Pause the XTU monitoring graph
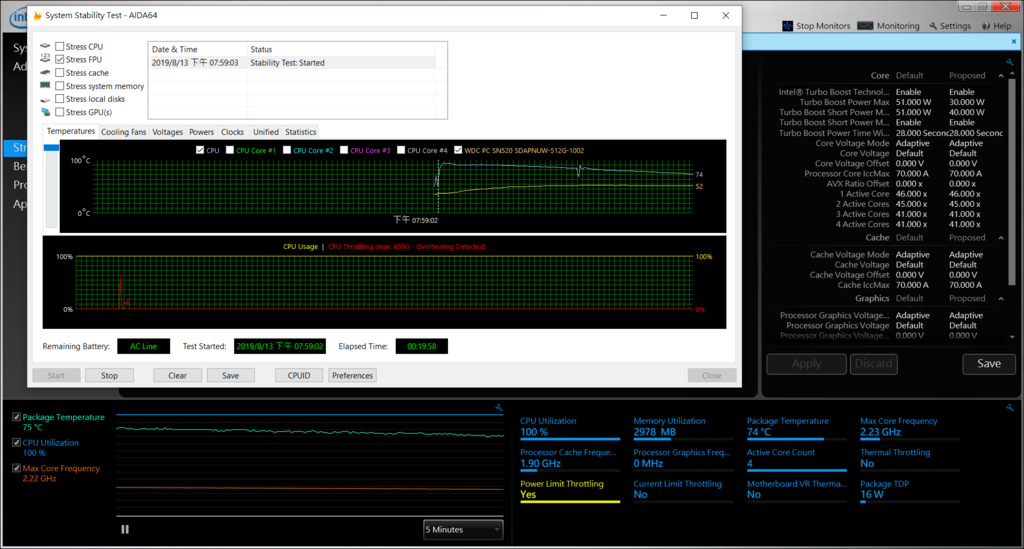This screenshot has height=549, width=1024. point(125,529)
